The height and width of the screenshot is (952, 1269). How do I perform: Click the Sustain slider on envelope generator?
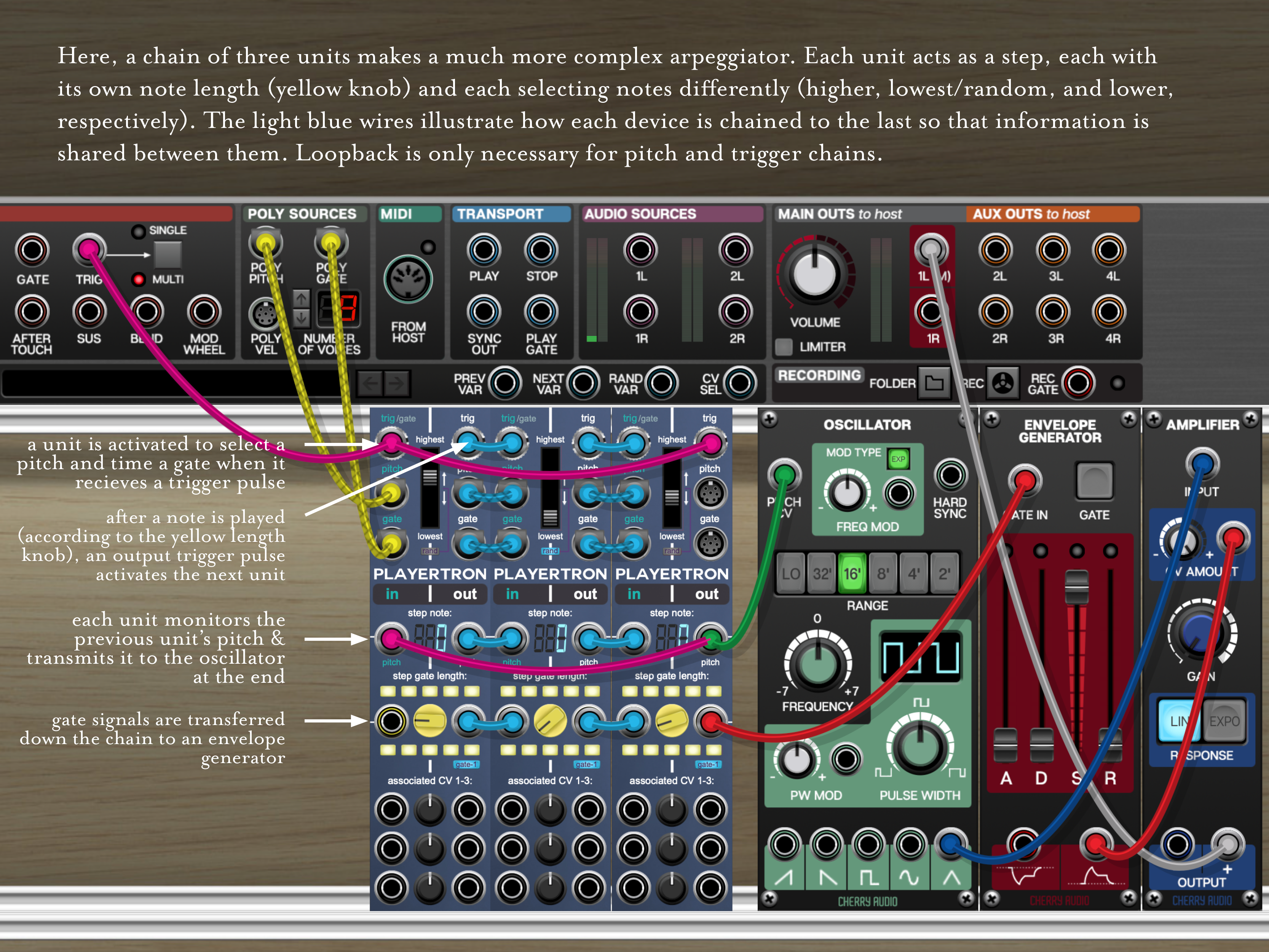point(1076,586)
